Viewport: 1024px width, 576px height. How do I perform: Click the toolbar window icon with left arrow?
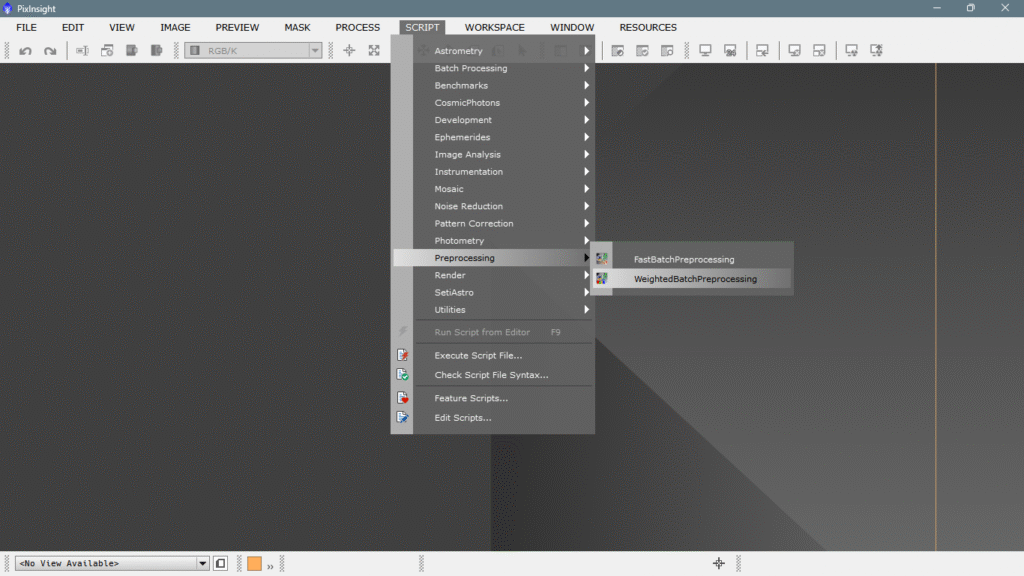pyautogui.click(x=762, y=50)
